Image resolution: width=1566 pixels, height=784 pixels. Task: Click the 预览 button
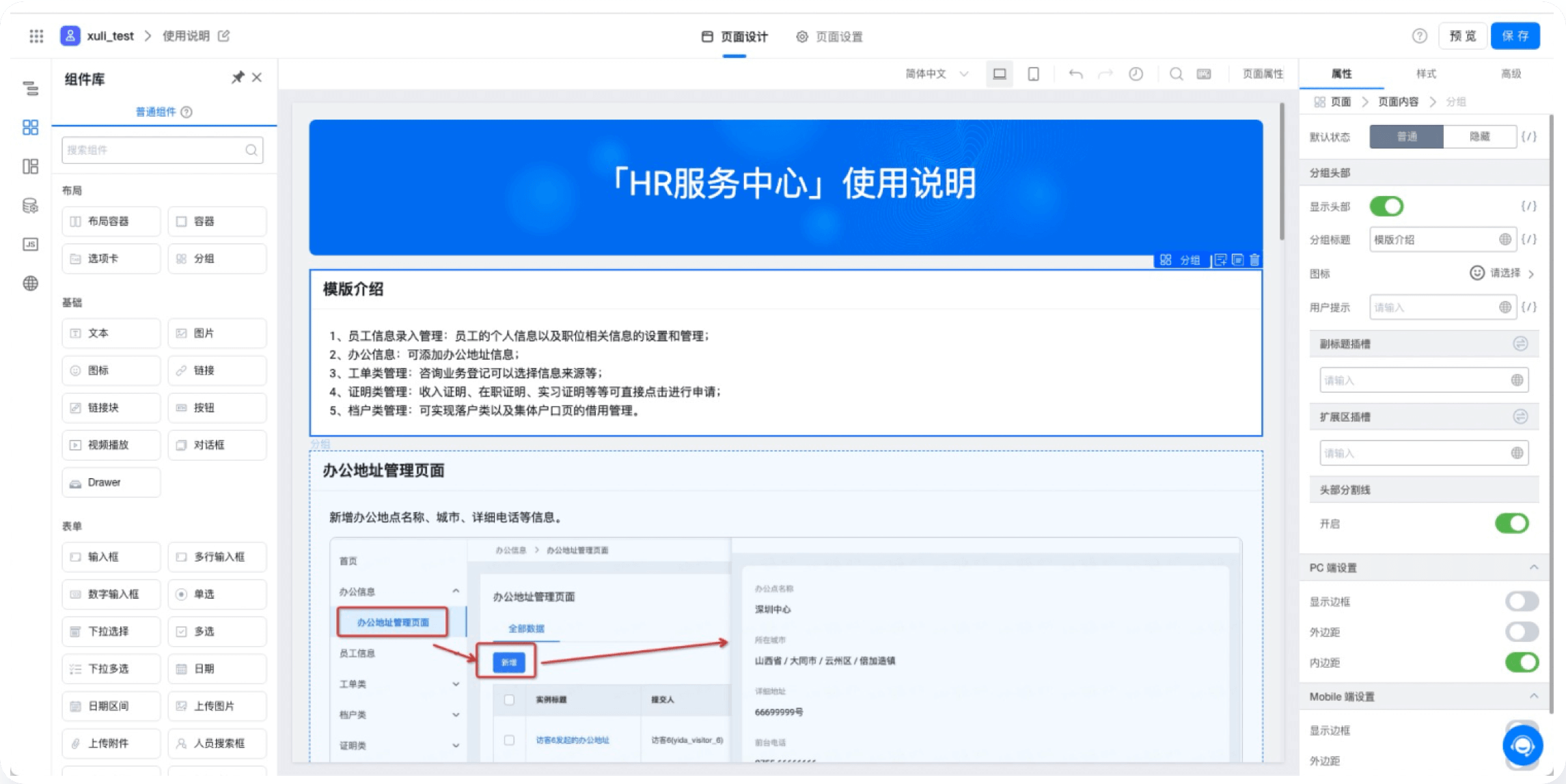coord(1462,36)
